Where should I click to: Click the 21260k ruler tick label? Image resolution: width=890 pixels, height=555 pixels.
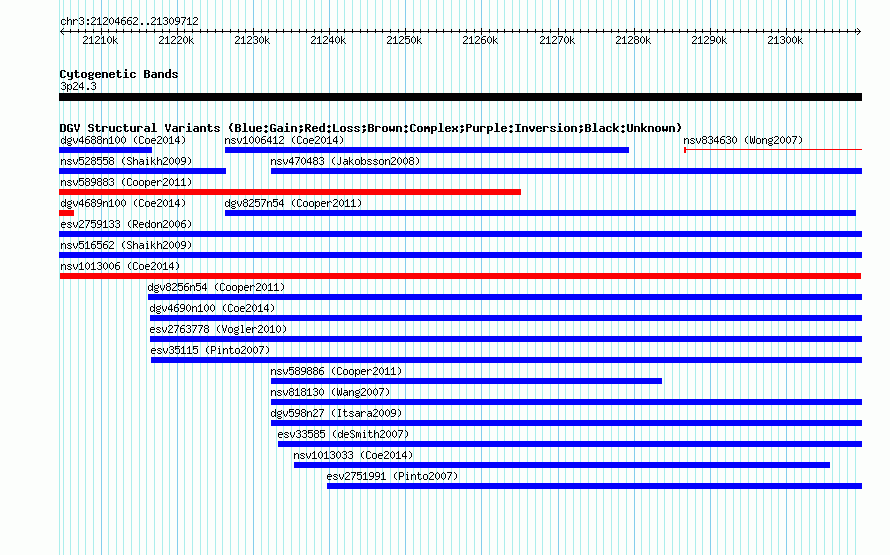(x=481, y=40)
